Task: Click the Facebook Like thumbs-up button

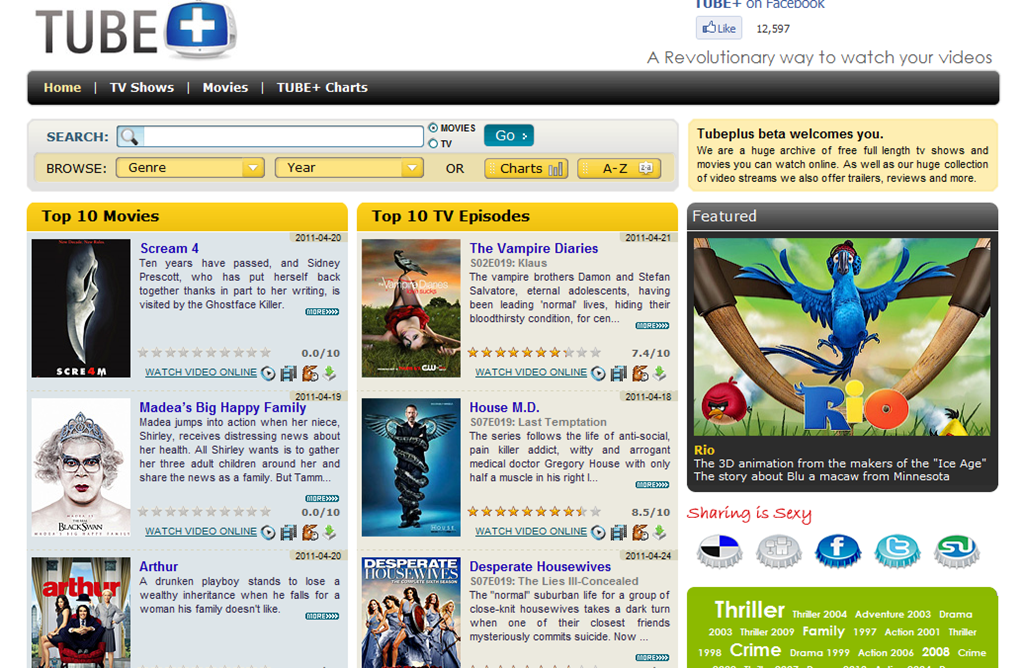Action: pyautogui.click(x=718, y=28)
